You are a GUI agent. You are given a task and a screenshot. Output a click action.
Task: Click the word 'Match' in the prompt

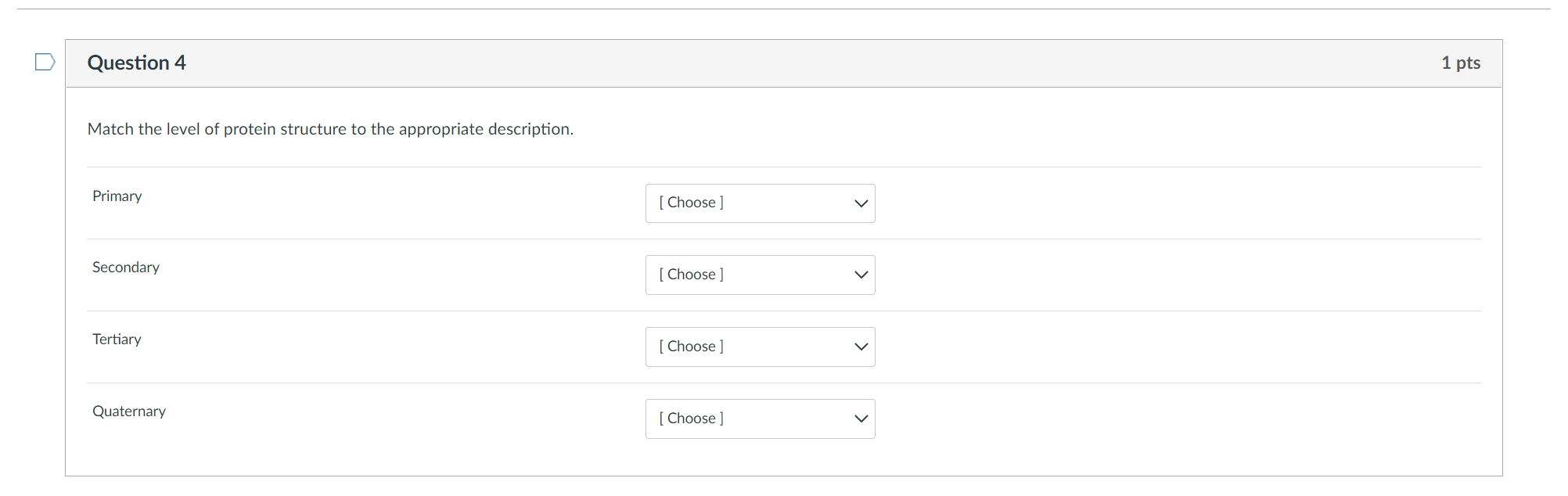[110, 129]
